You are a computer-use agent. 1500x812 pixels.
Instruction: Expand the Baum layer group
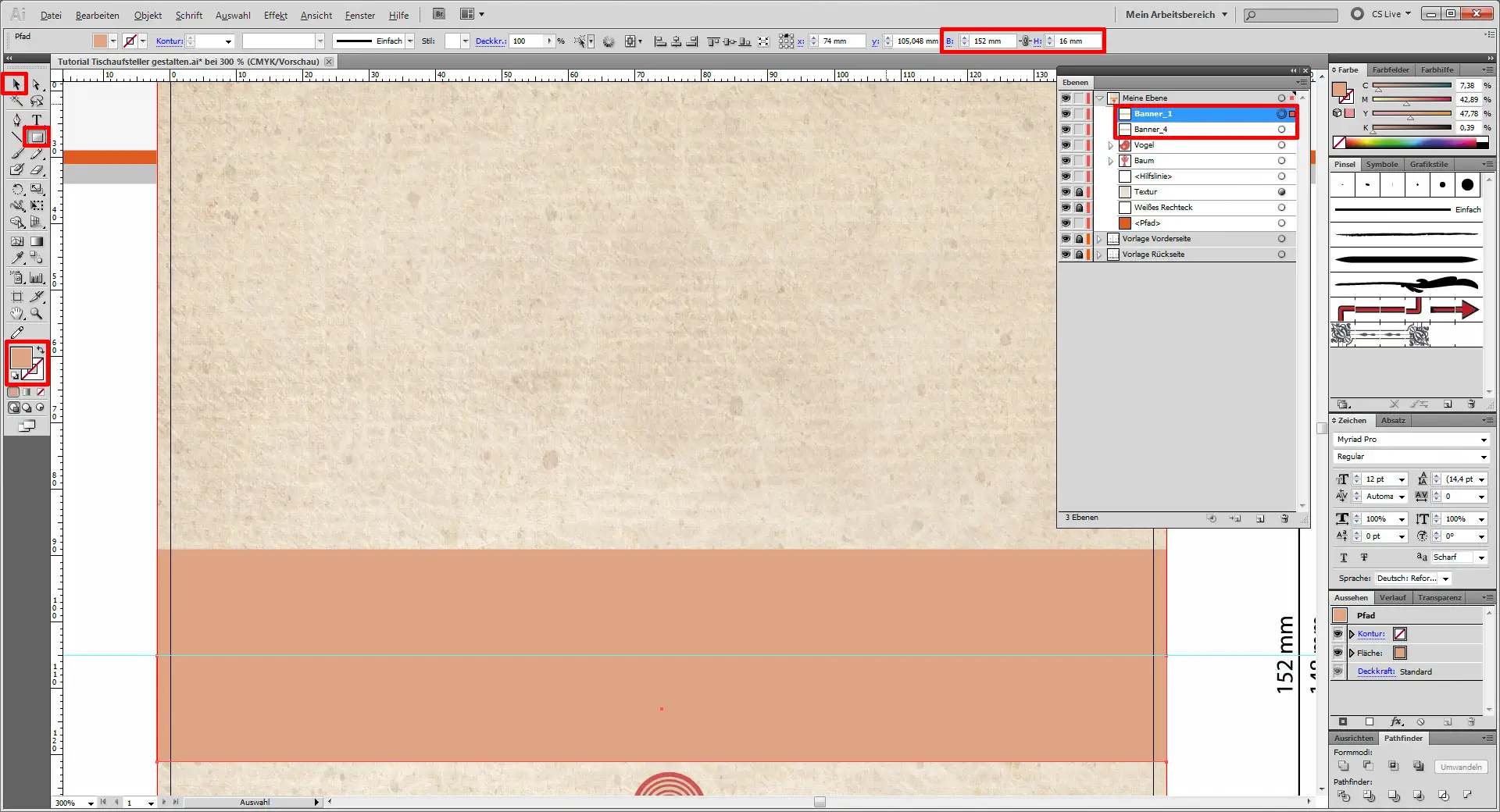[1111, 161]
